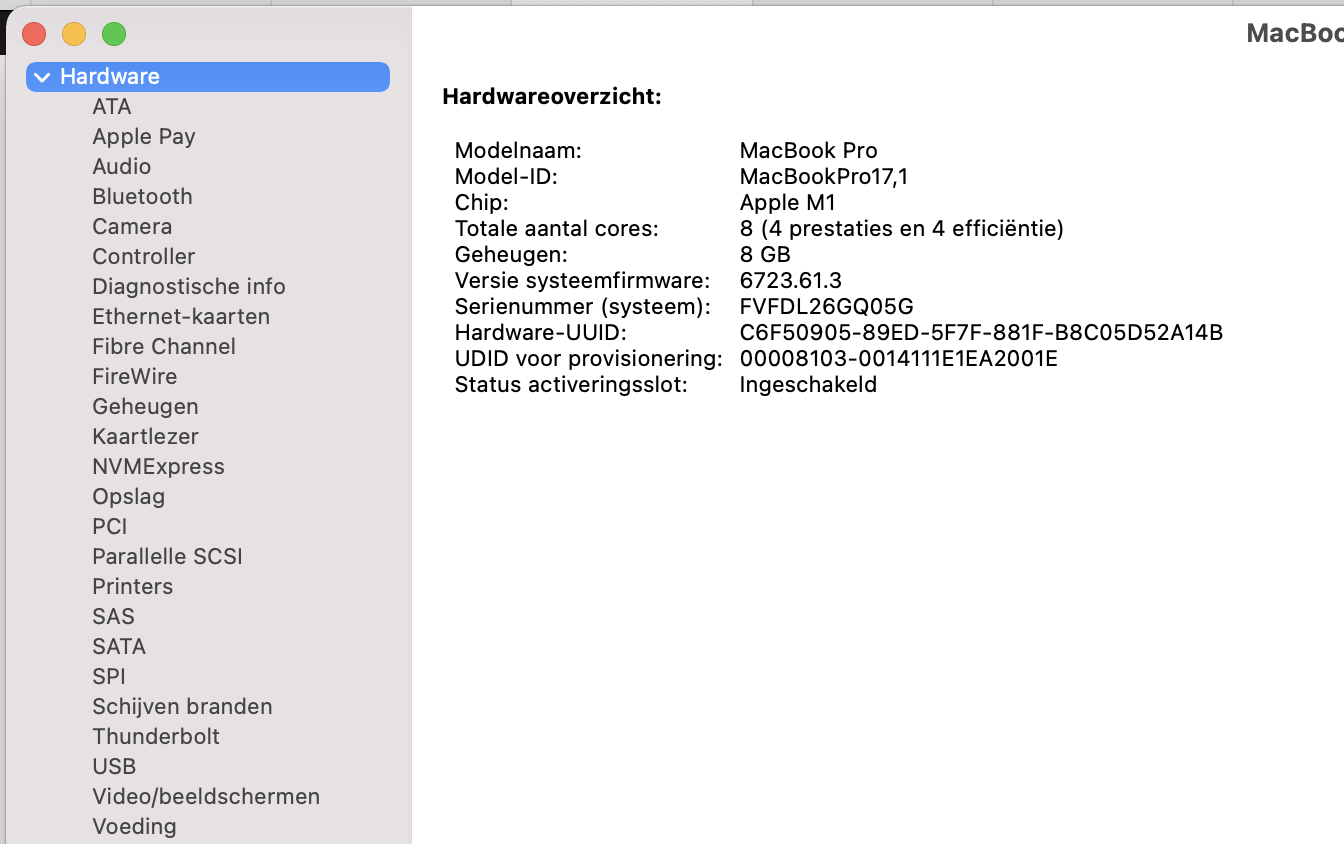Minimize the window with the yellow button
The height and width of the screenshot is (844, 1344).
click(74, 34)
